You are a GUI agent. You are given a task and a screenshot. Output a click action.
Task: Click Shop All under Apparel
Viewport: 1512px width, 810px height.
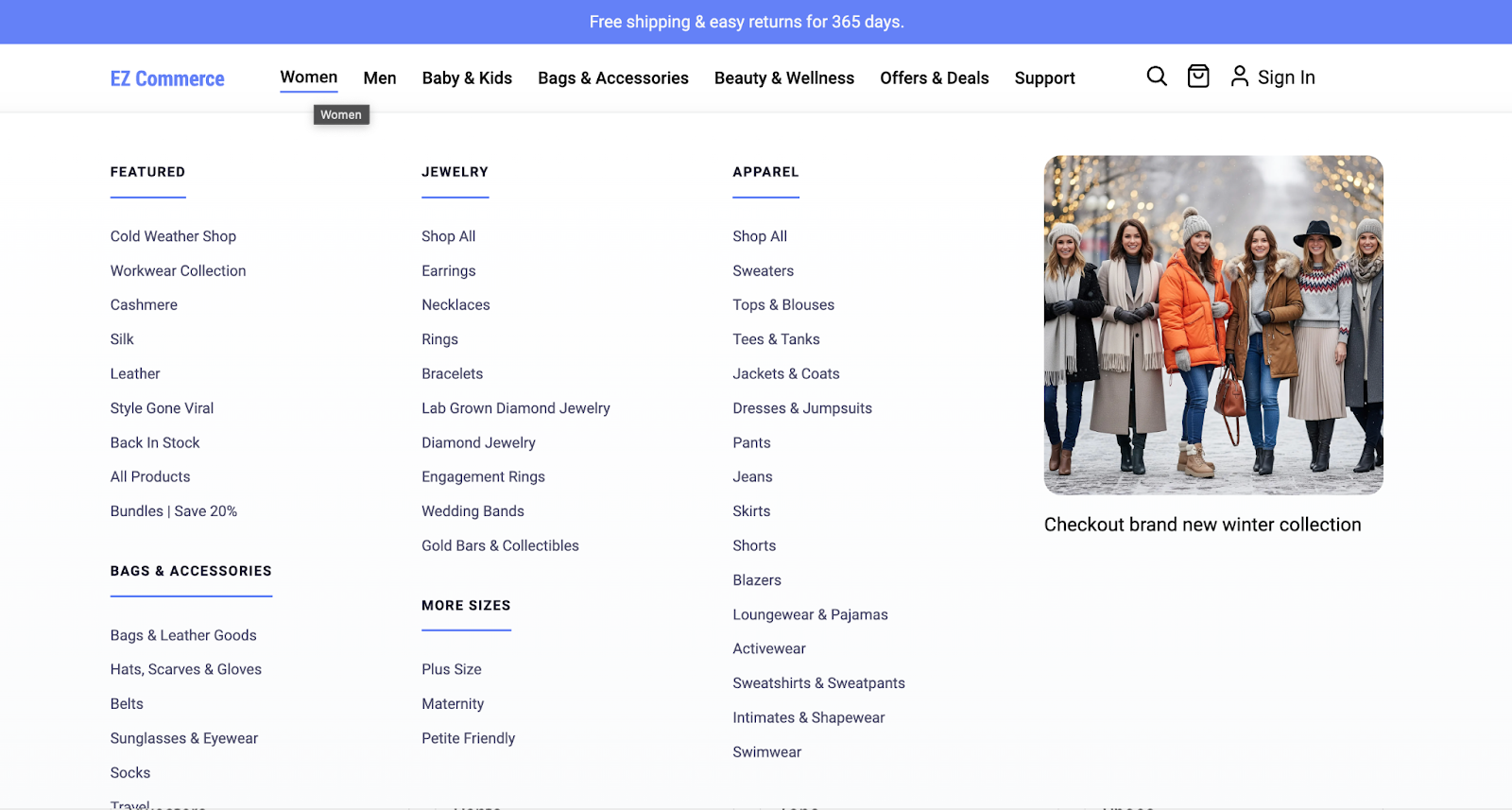point(760,236)
